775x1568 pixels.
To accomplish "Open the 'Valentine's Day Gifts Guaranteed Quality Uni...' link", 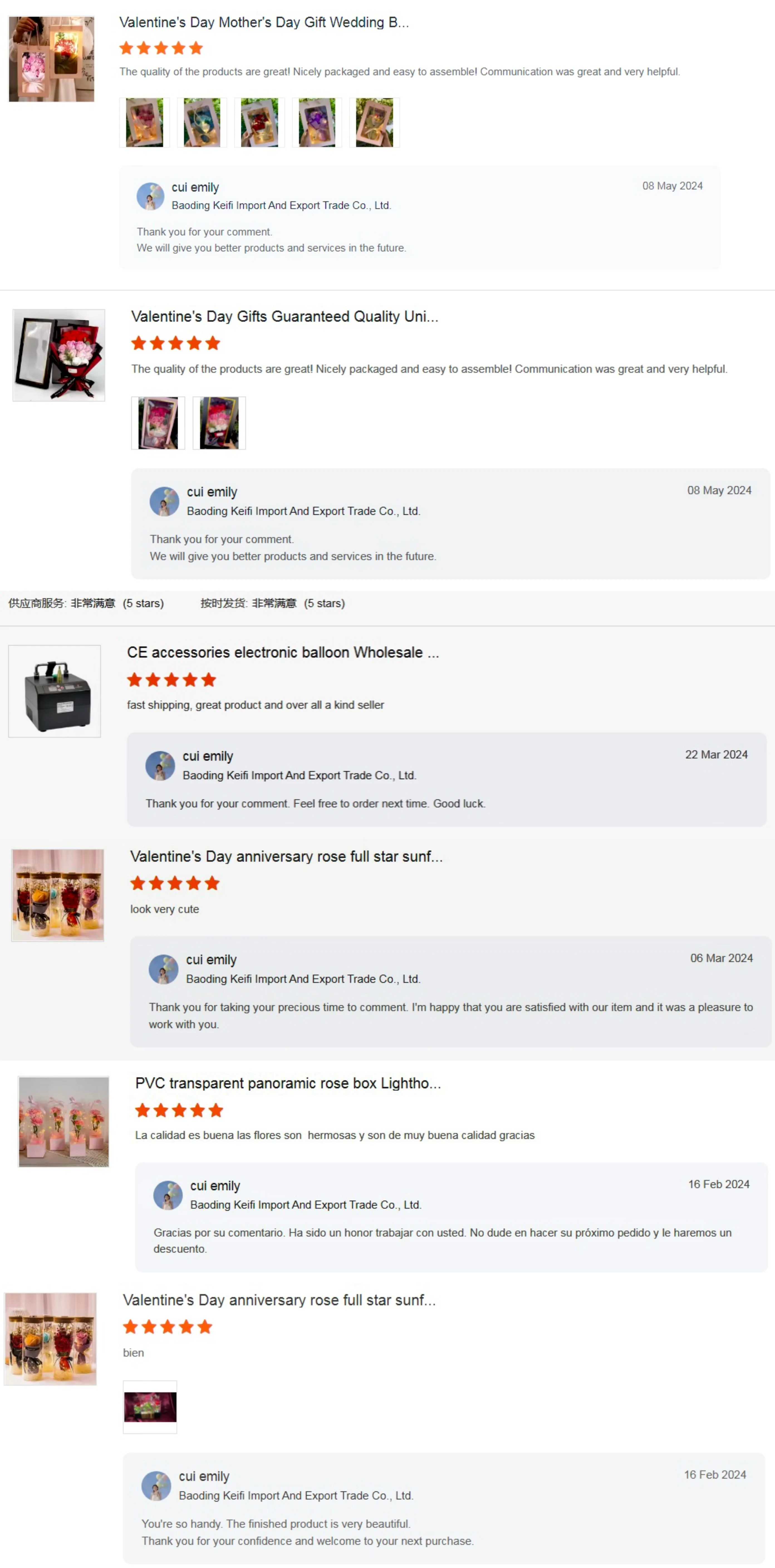I will point(285,317).
